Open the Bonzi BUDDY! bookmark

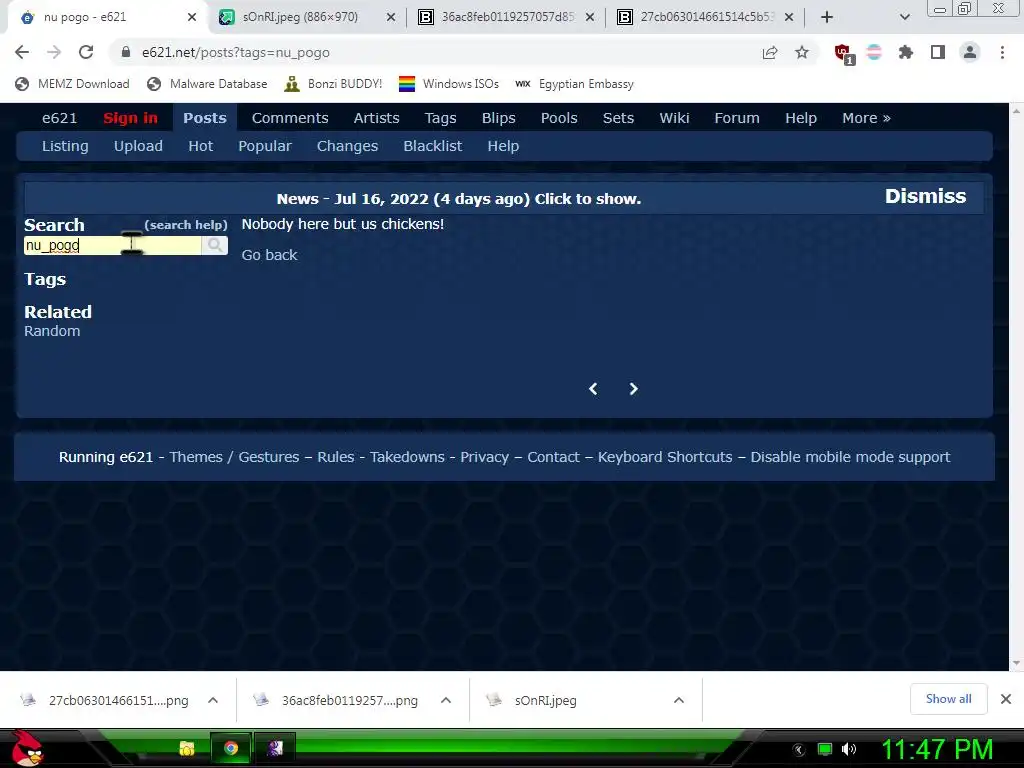[x=333, y=84]
